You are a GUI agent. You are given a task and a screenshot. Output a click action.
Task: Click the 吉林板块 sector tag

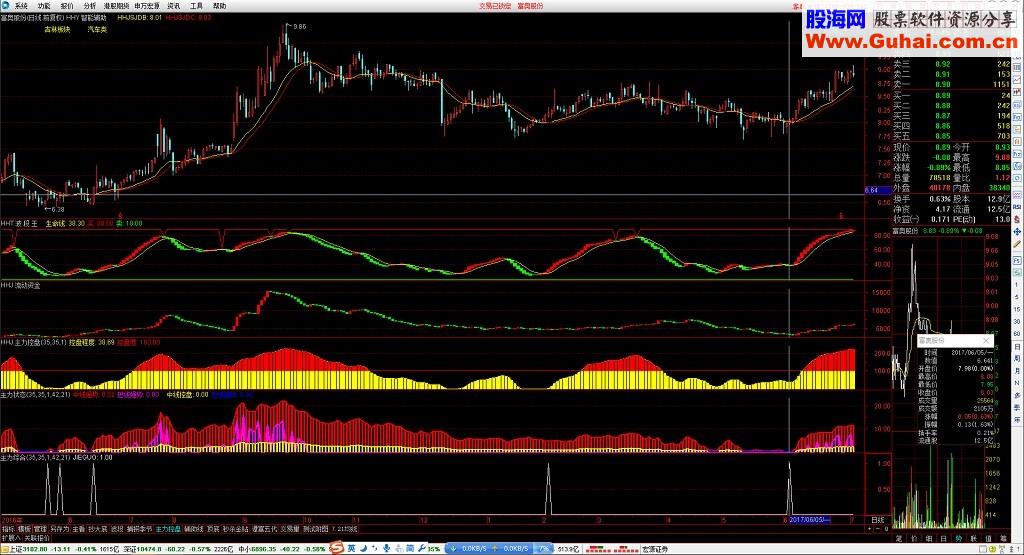click(x=57, y=29)
